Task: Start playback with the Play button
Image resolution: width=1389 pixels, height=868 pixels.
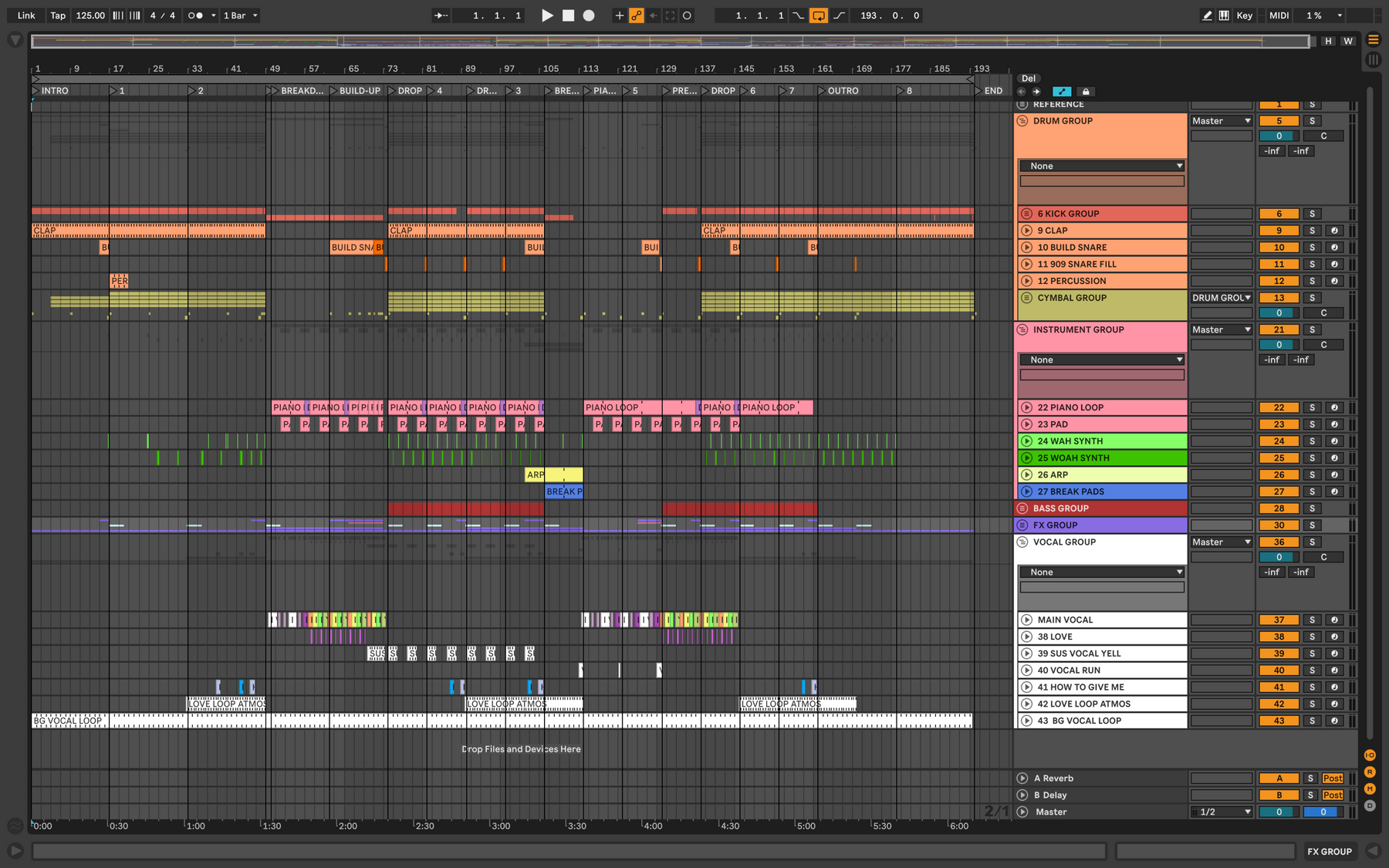Action: [547, 15]
